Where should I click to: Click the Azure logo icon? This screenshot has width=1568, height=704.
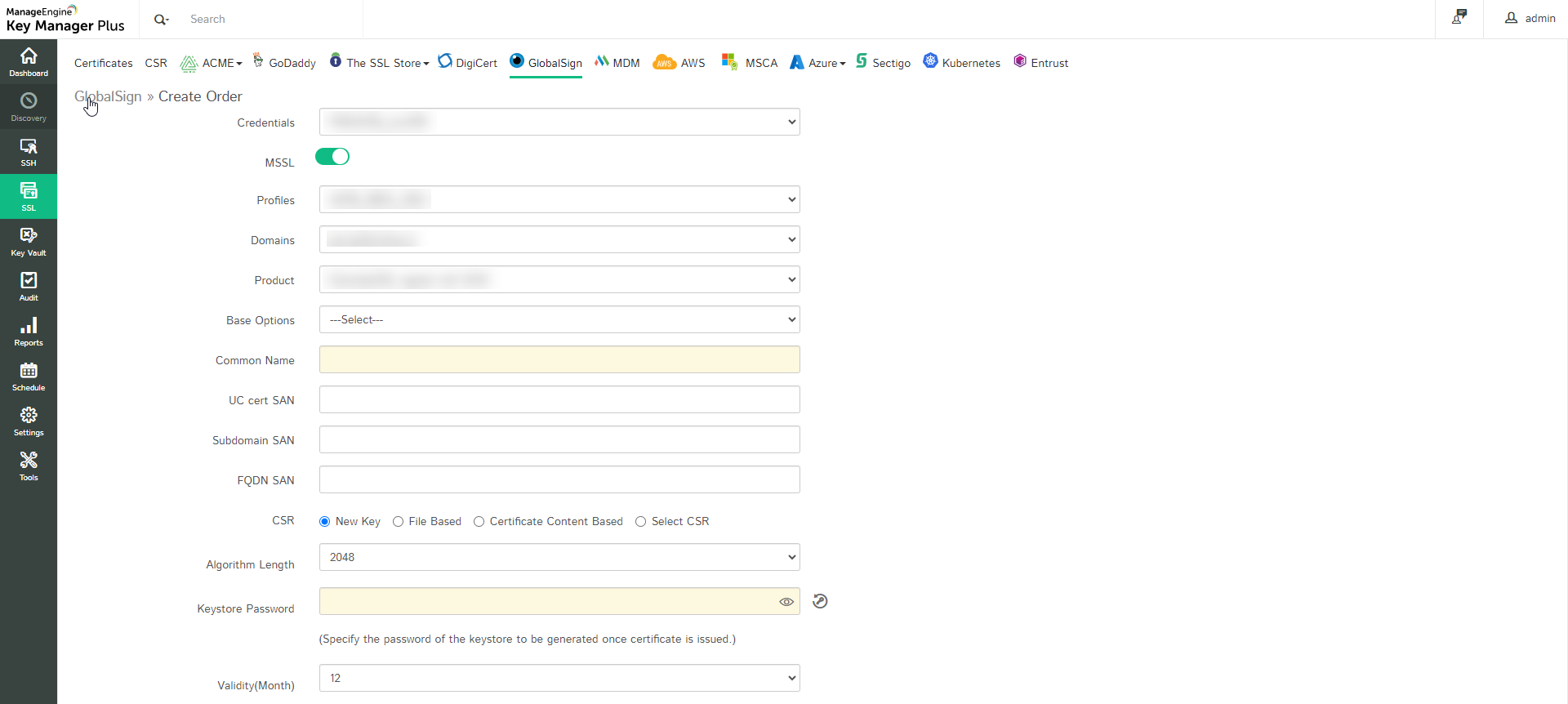click(x=797, y=62)
